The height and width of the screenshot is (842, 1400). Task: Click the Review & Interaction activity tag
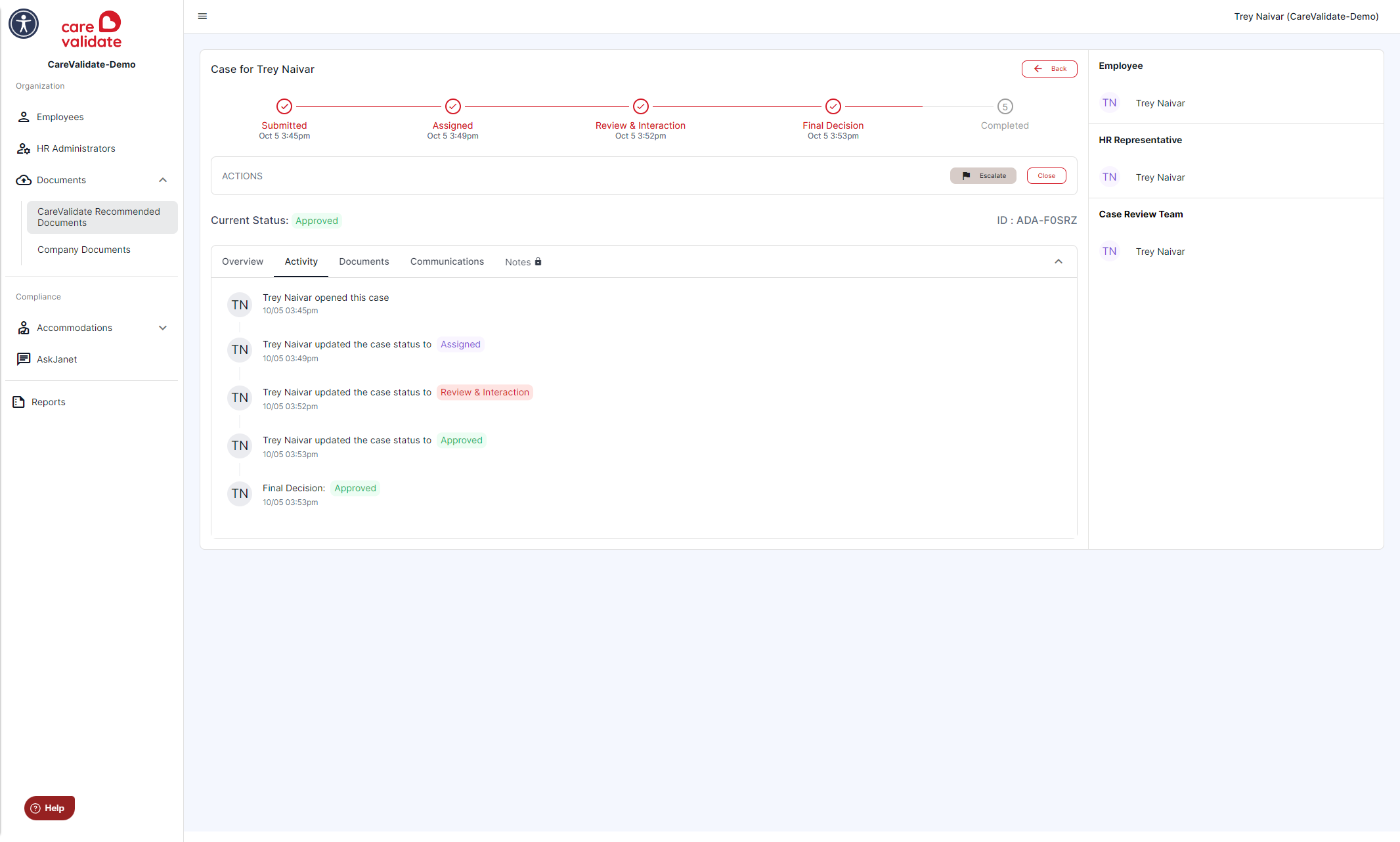pos(485,392)
